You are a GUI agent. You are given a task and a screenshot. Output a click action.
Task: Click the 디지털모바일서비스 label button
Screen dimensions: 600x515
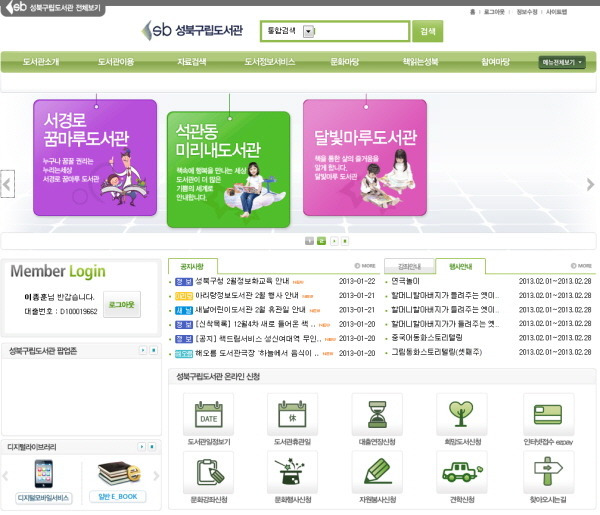(x=43, y=498)
